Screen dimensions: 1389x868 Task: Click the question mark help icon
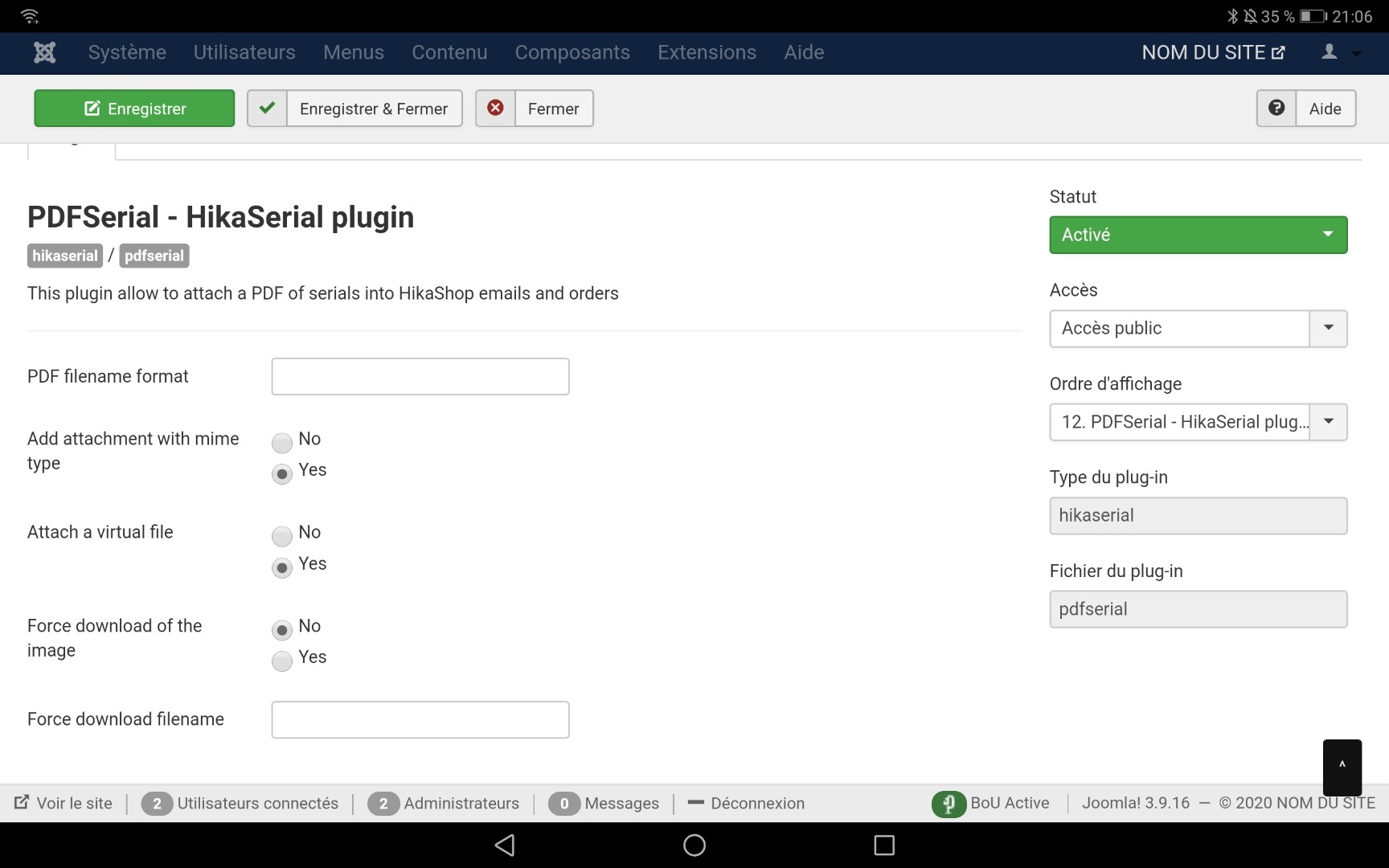(1276, 108)
